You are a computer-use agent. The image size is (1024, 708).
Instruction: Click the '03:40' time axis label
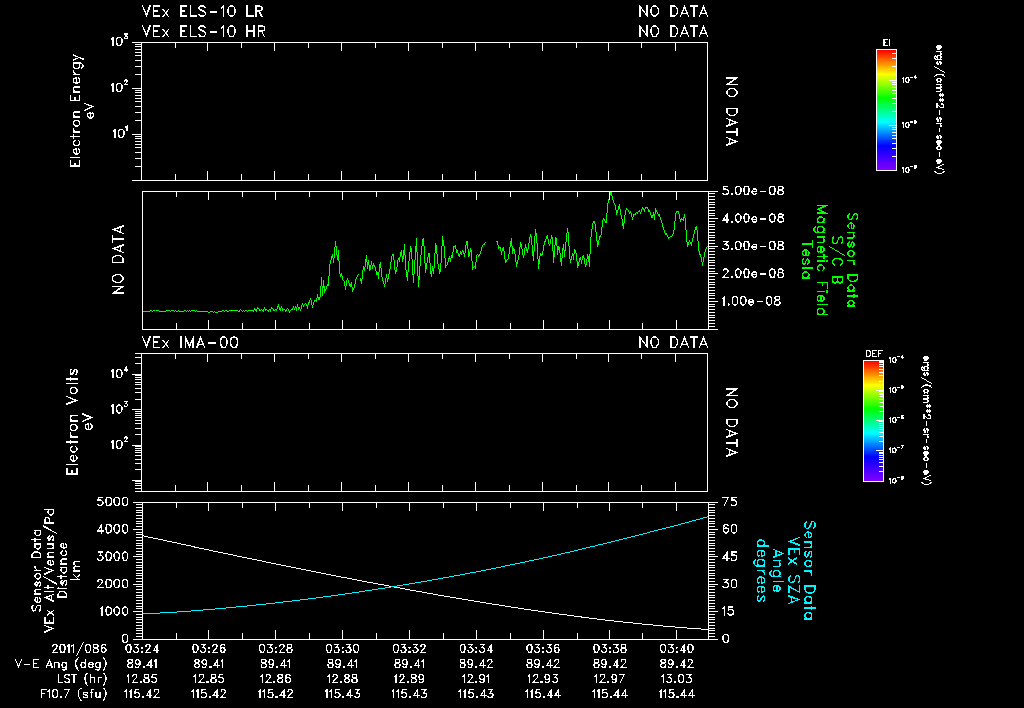(677, 649)
